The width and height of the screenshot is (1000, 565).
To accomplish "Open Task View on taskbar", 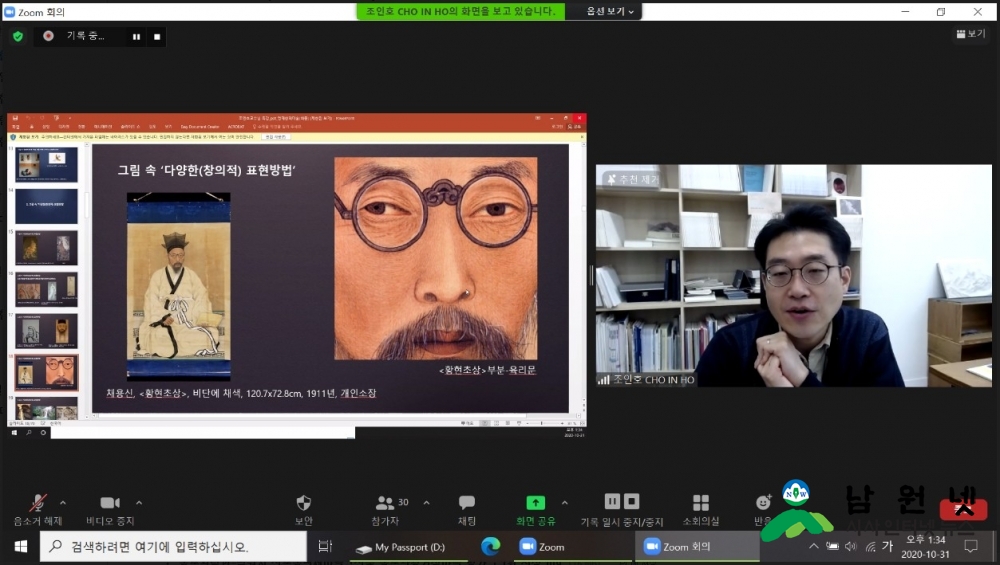I will (325, 547).
